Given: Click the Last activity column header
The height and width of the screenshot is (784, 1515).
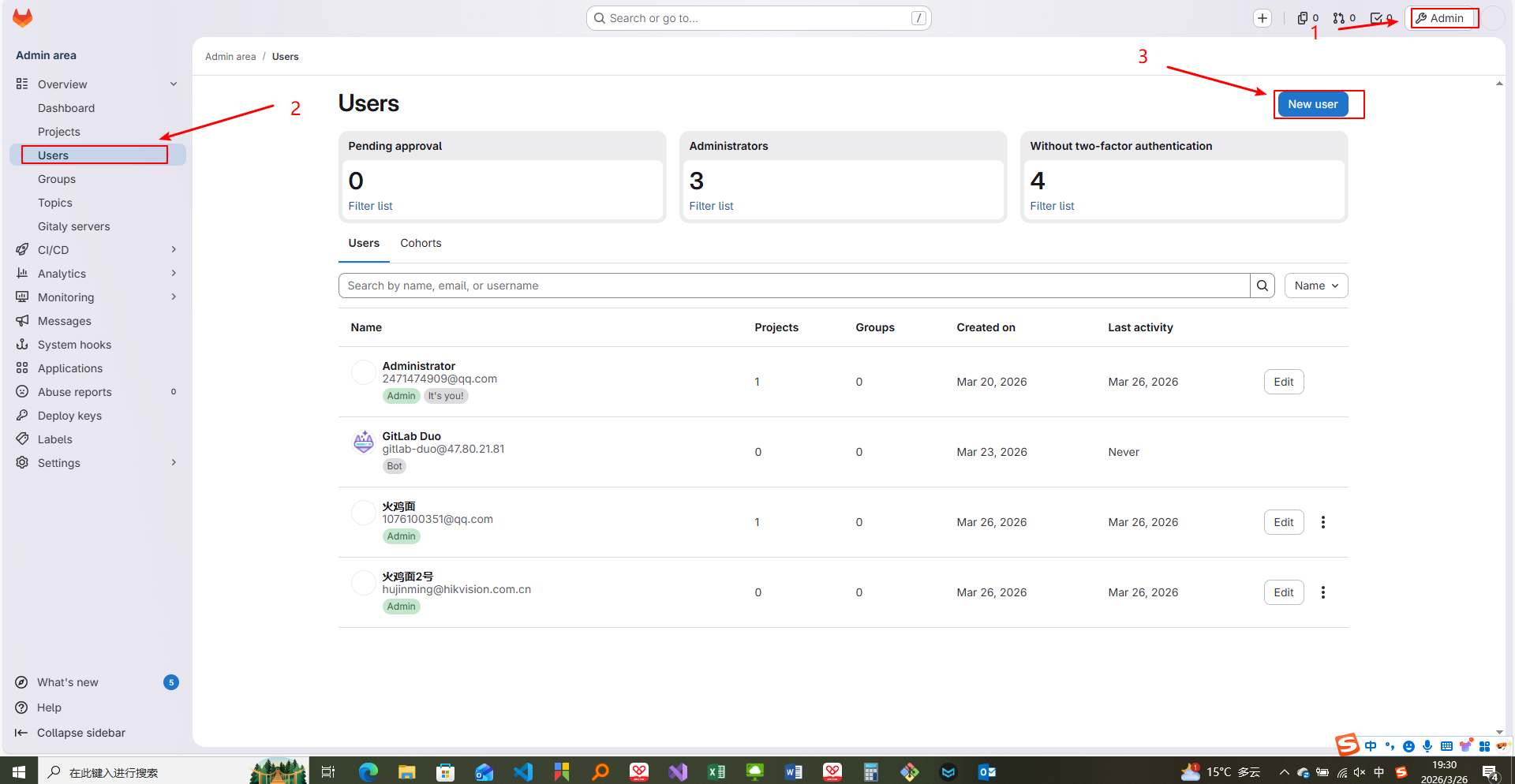Looking at the screenshot, I should point(1140,327).
